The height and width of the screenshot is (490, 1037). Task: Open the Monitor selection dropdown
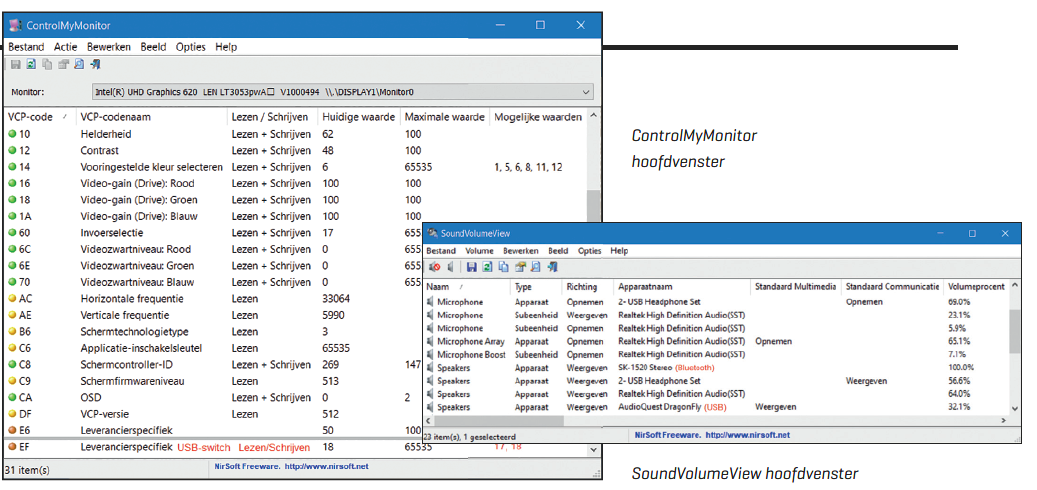point(343,92)
